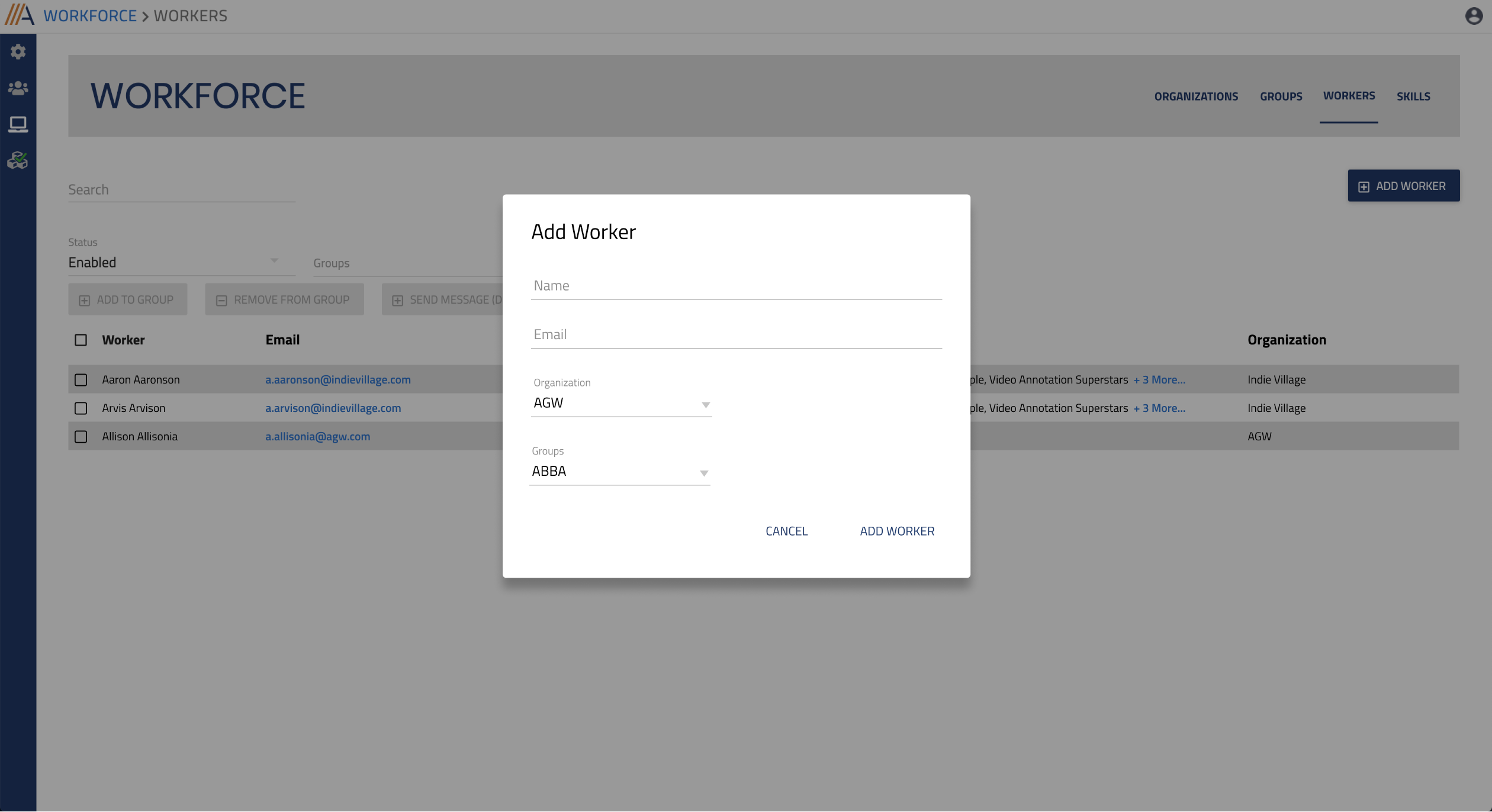The image size is (1492, 812).
Task: Switch to the Skills tab
Action: point(1413,96)
